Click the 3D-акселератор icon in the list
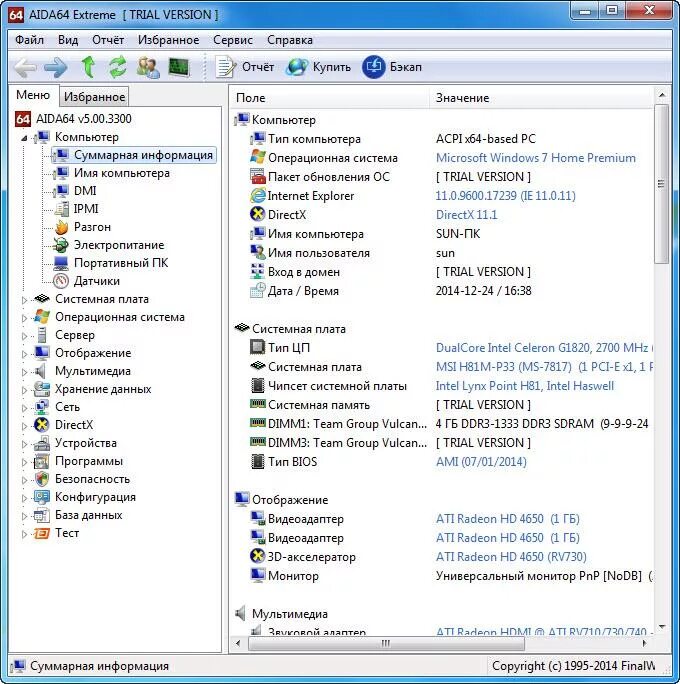680x684 pixels. (x=257, y=557)
